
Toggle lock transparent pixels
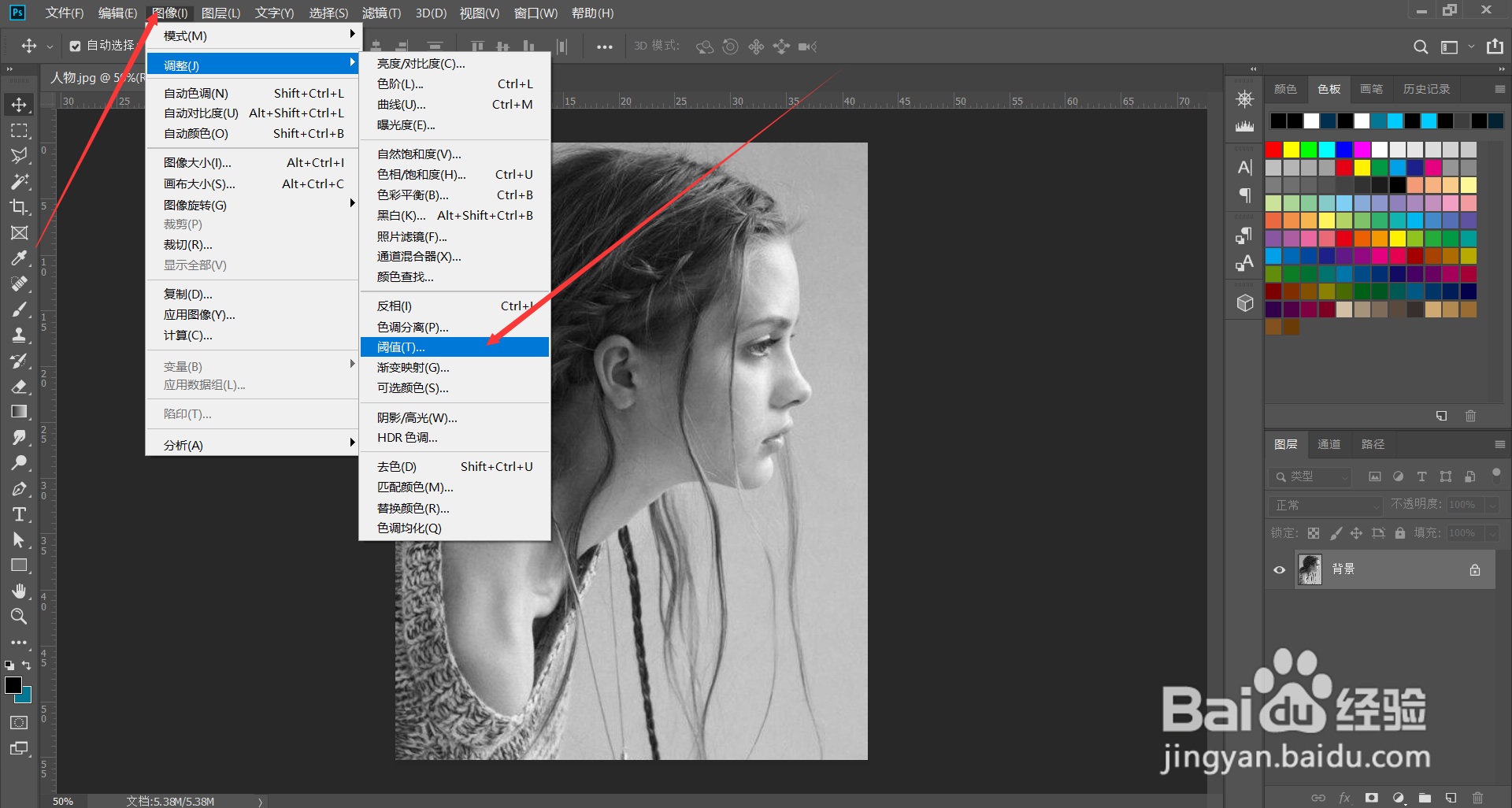pos(1314,533)
